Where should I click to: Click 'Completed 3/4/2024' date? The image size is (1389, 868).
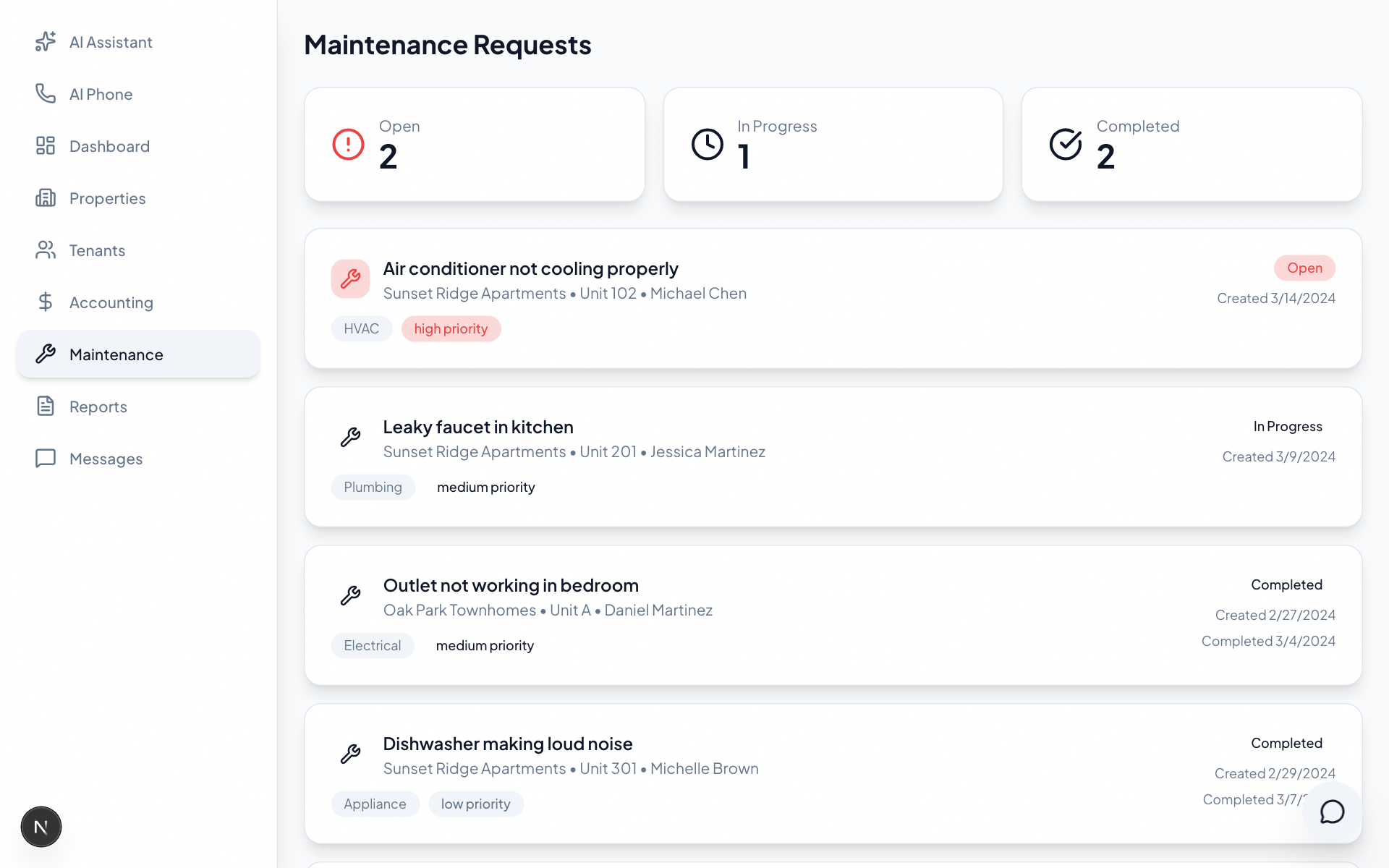1268,642
